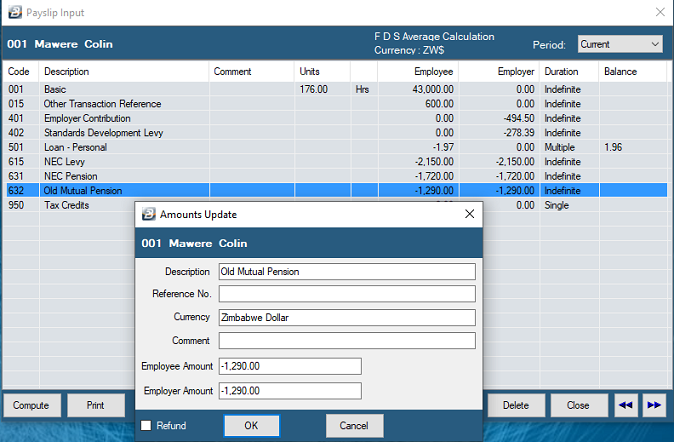Click the Code column header
The height and width of the screenshot is (442, 674).
pos(21,71)
